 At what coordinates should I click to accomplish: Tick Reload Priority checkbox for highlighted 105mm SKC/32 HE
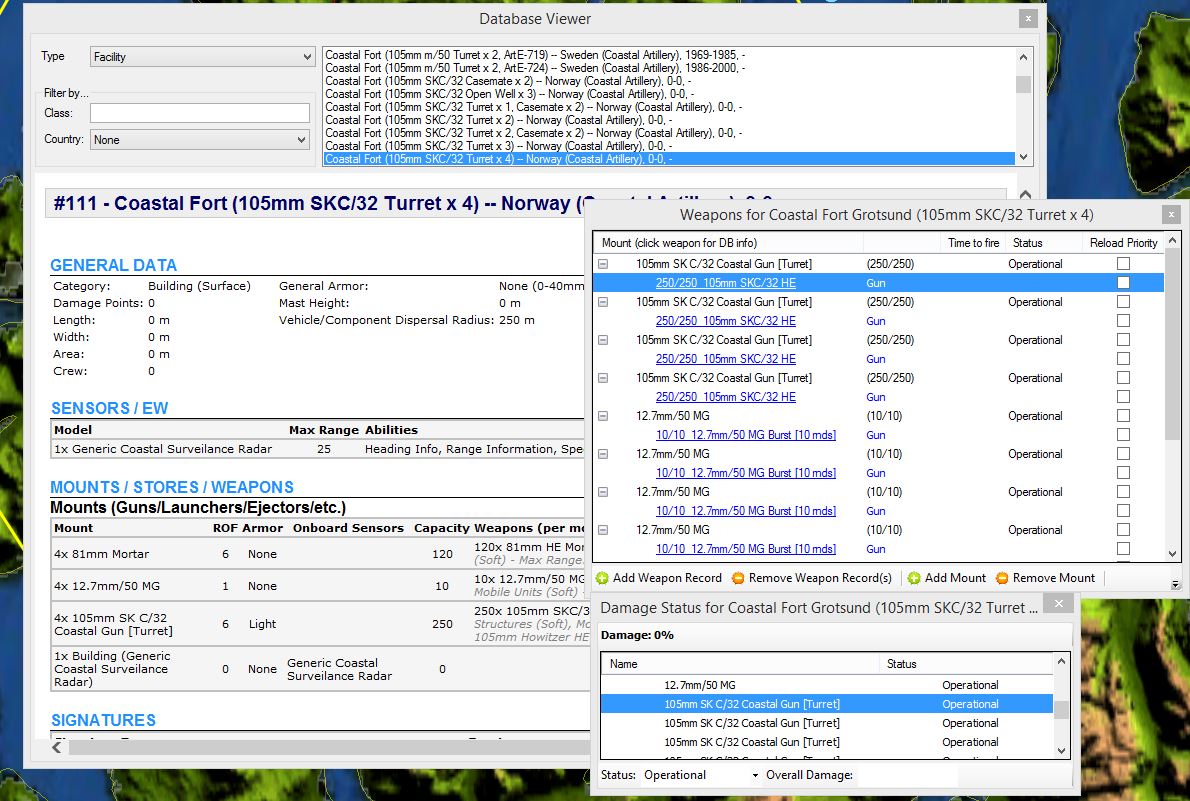point(1123,282)
